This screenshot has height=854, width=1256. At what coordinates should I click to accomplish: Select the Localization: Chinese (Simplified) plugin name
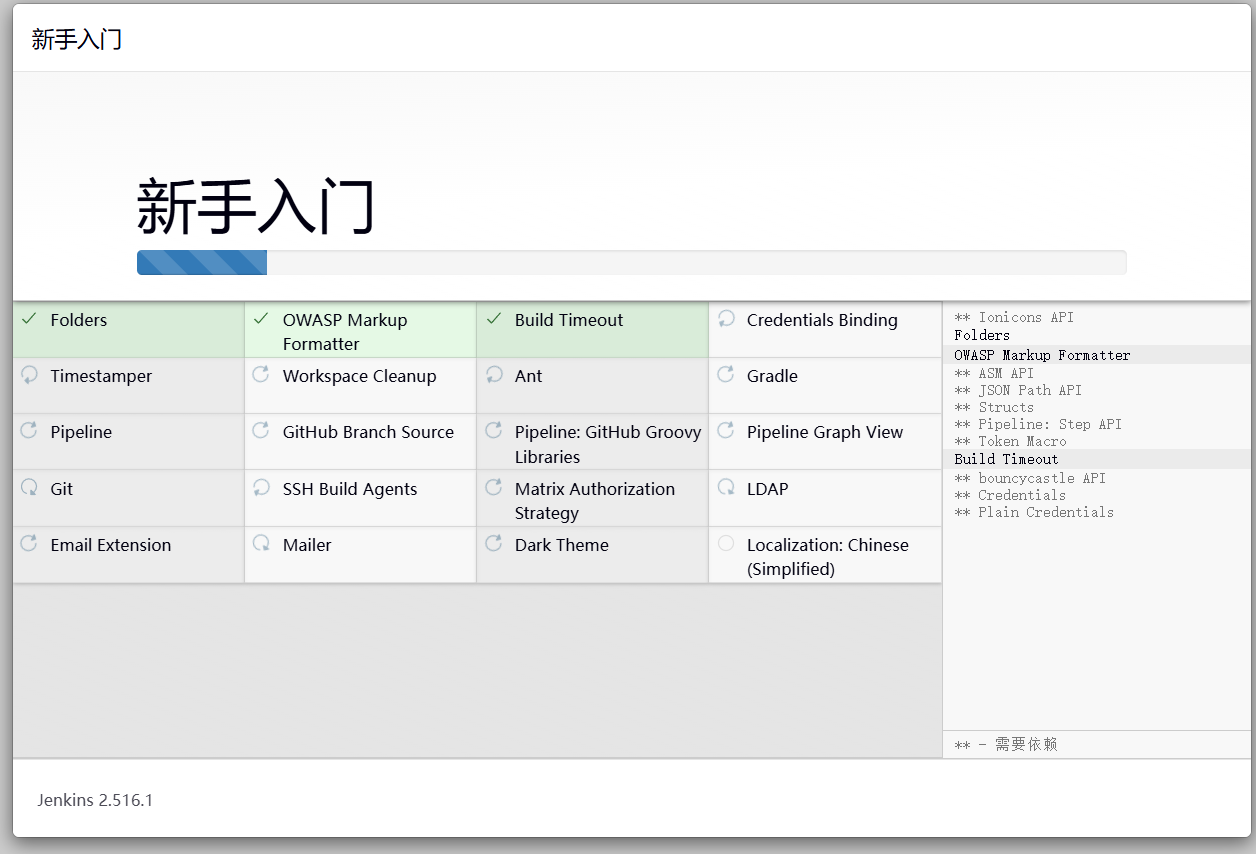click(828, 557)
